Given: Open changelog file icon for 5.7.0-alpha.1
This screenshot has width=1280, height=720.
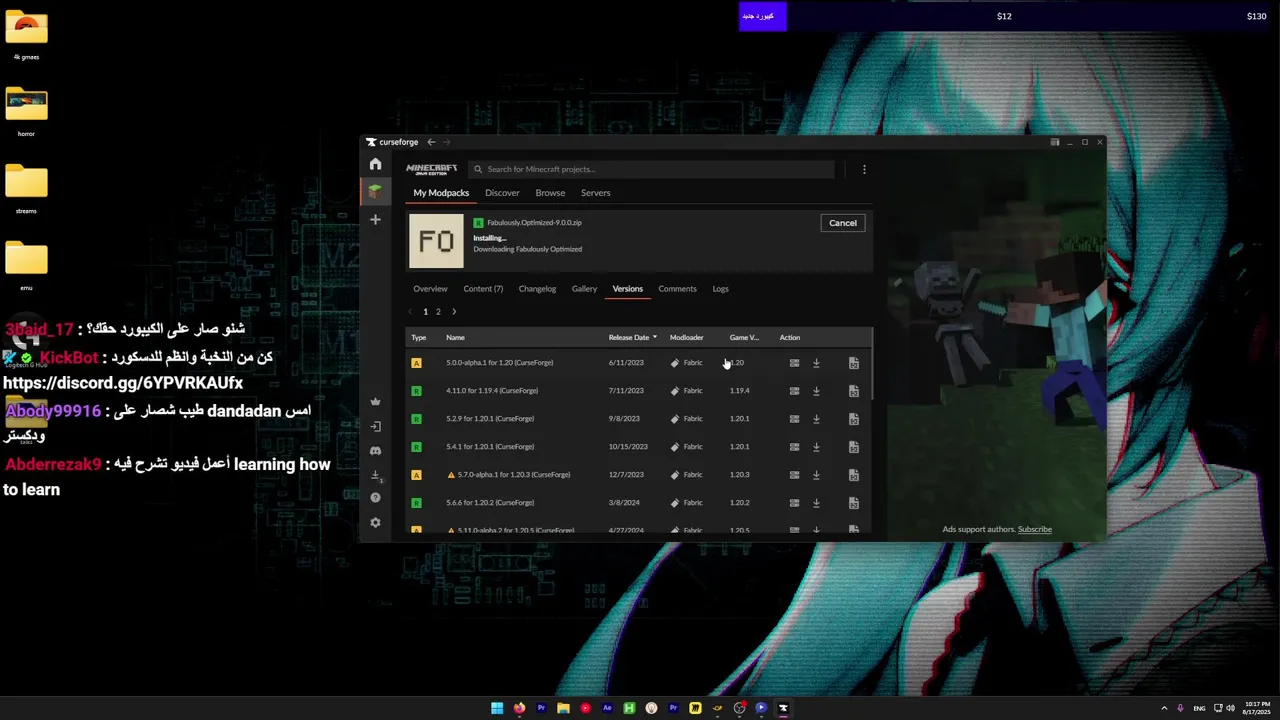Looking at the screenshot, I should [853, 475].
